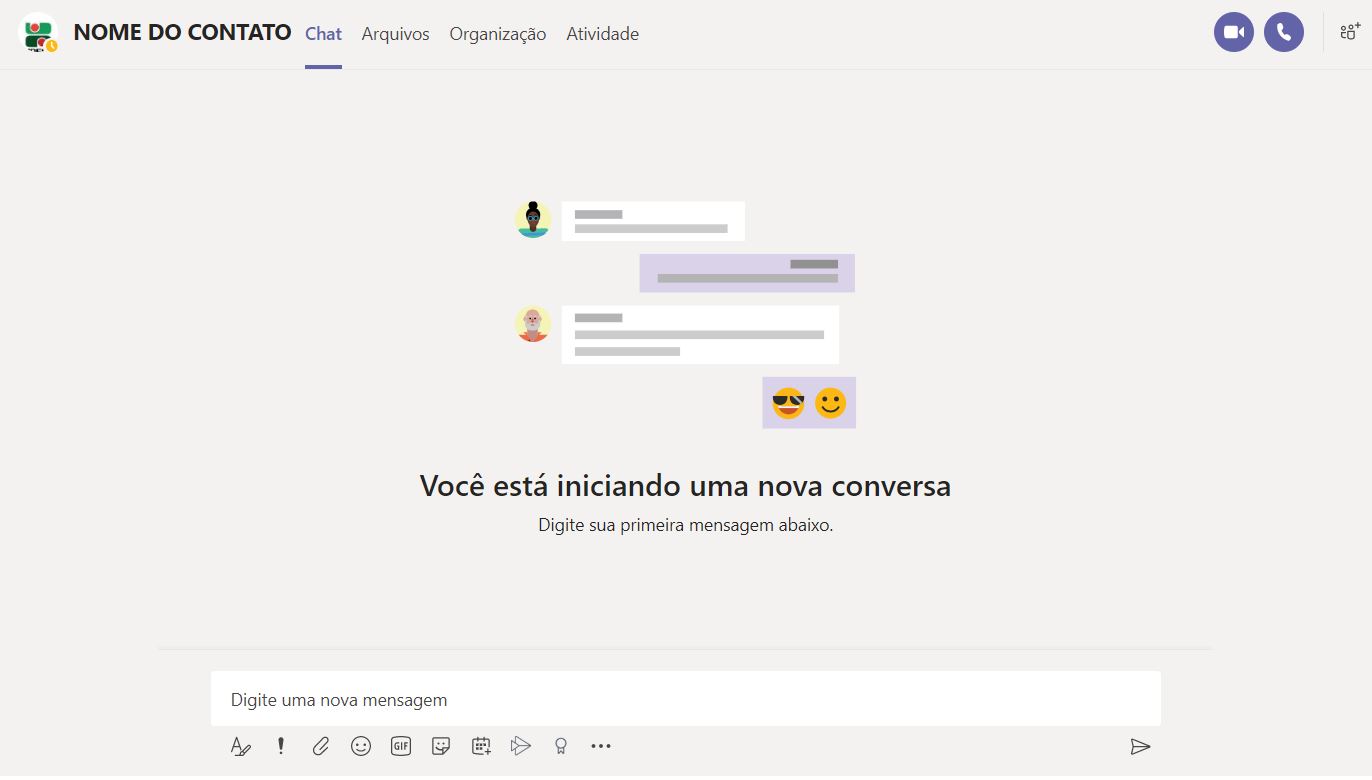The width and height of the screenshot is (1372, 780).
Task: Send praise using the badge icon
Action: click(x=561, y=746)
